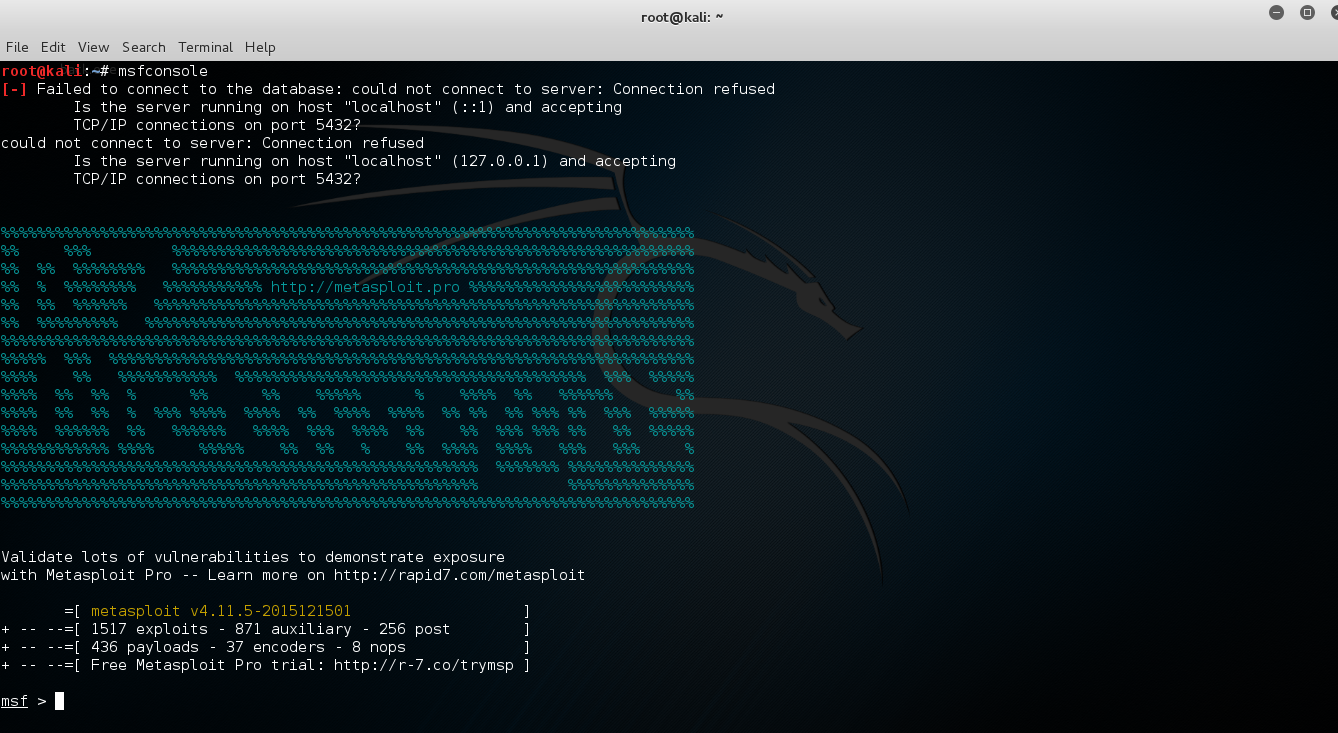Click the msf prompt cursor
This screenshot has width=1338, height=733.
(x=59, y=701)
